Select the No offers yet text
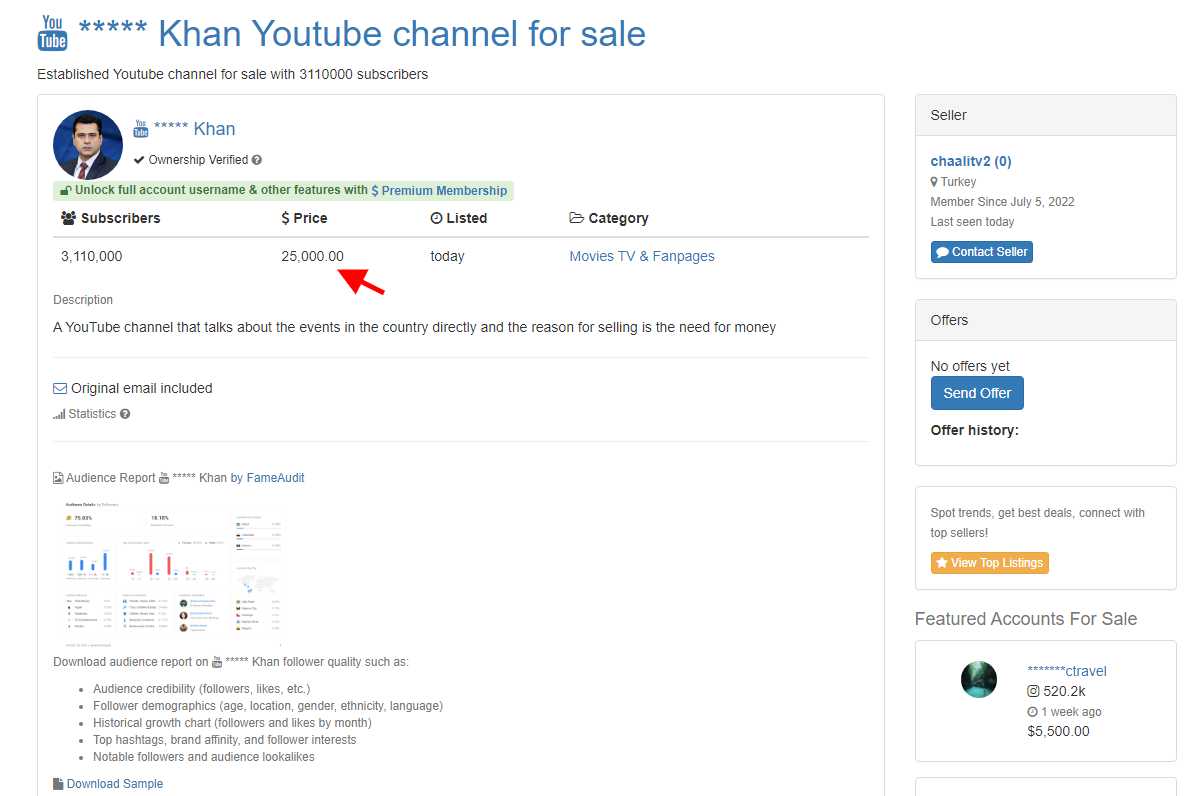This screenshot has width=1187, height=796. (x=970, y=366)
